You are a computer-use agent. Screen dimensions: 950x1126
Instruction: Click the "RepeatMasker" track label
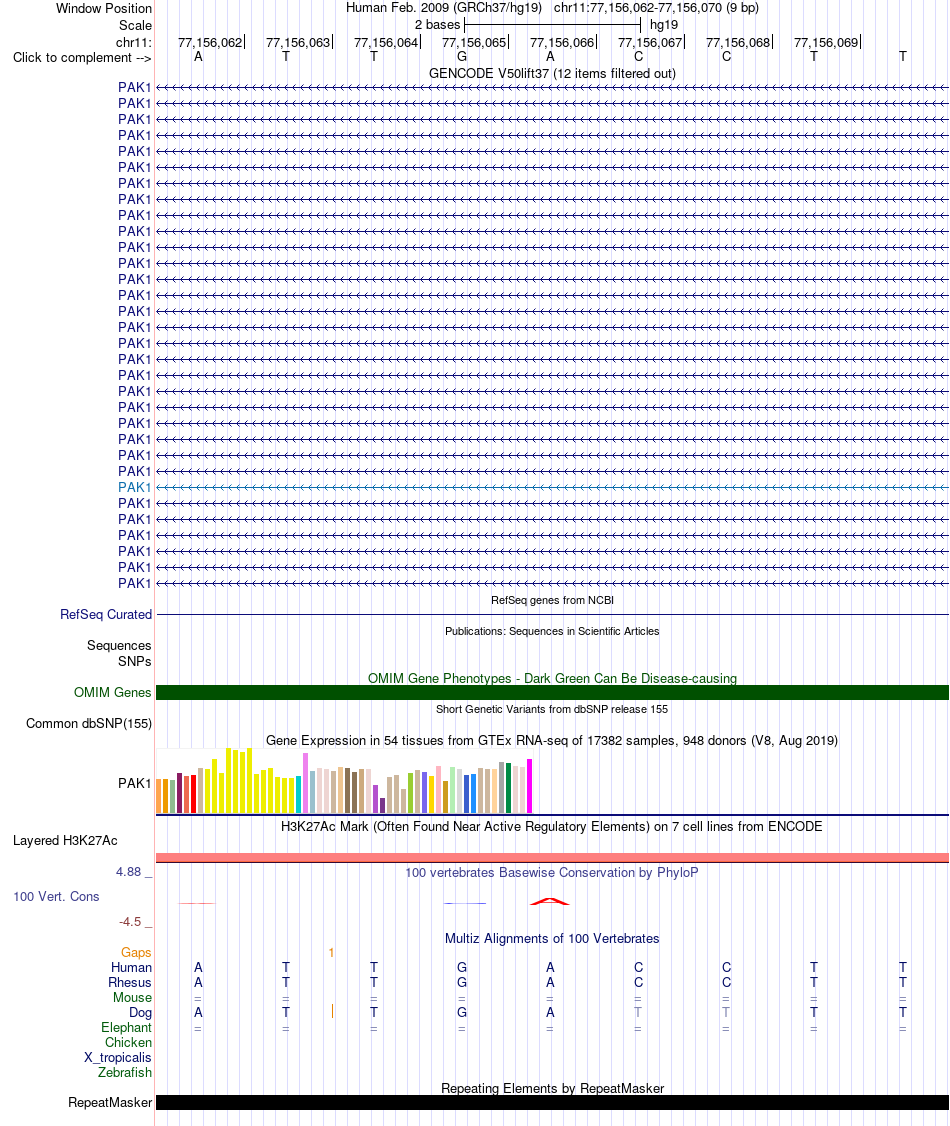click(x=110, y=1103)
